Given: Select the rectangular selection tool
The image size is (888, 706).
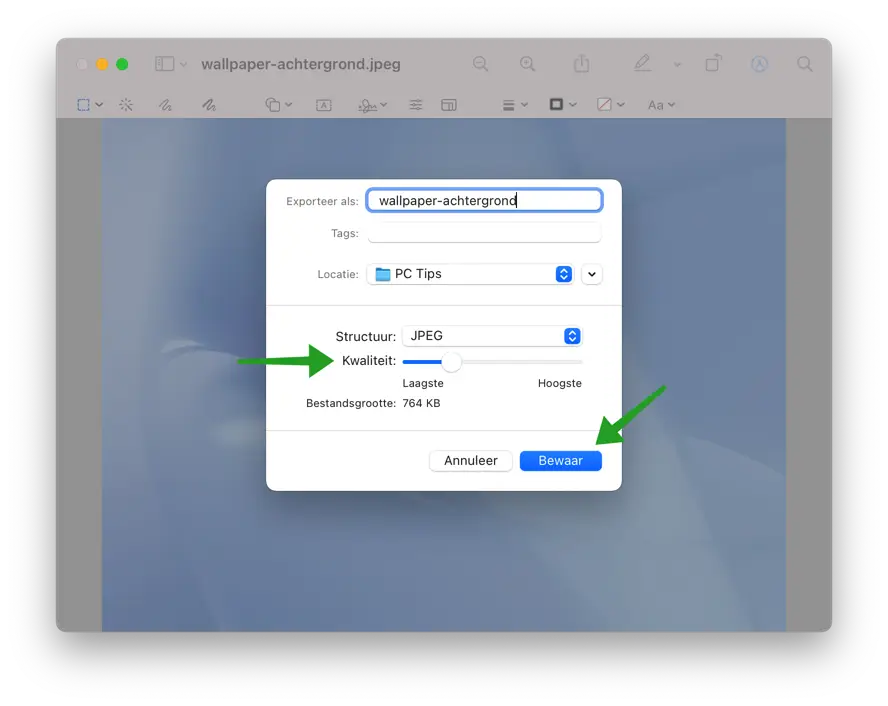Looking at the screenshot, I should tap(83, 105).
